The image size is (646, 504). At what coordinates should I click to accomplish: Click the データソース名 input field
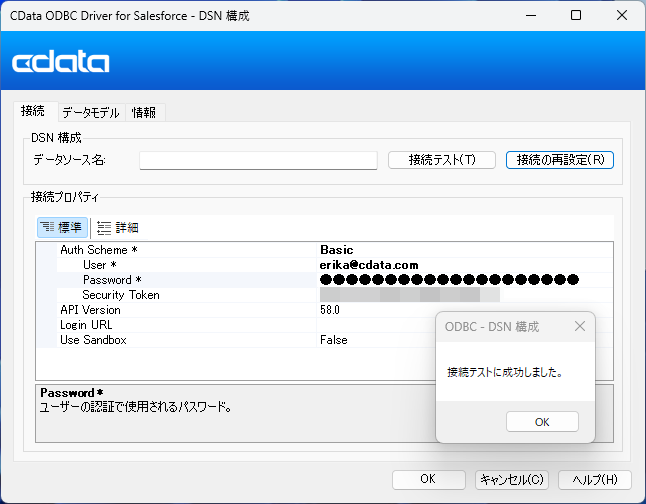click(258, 160)
